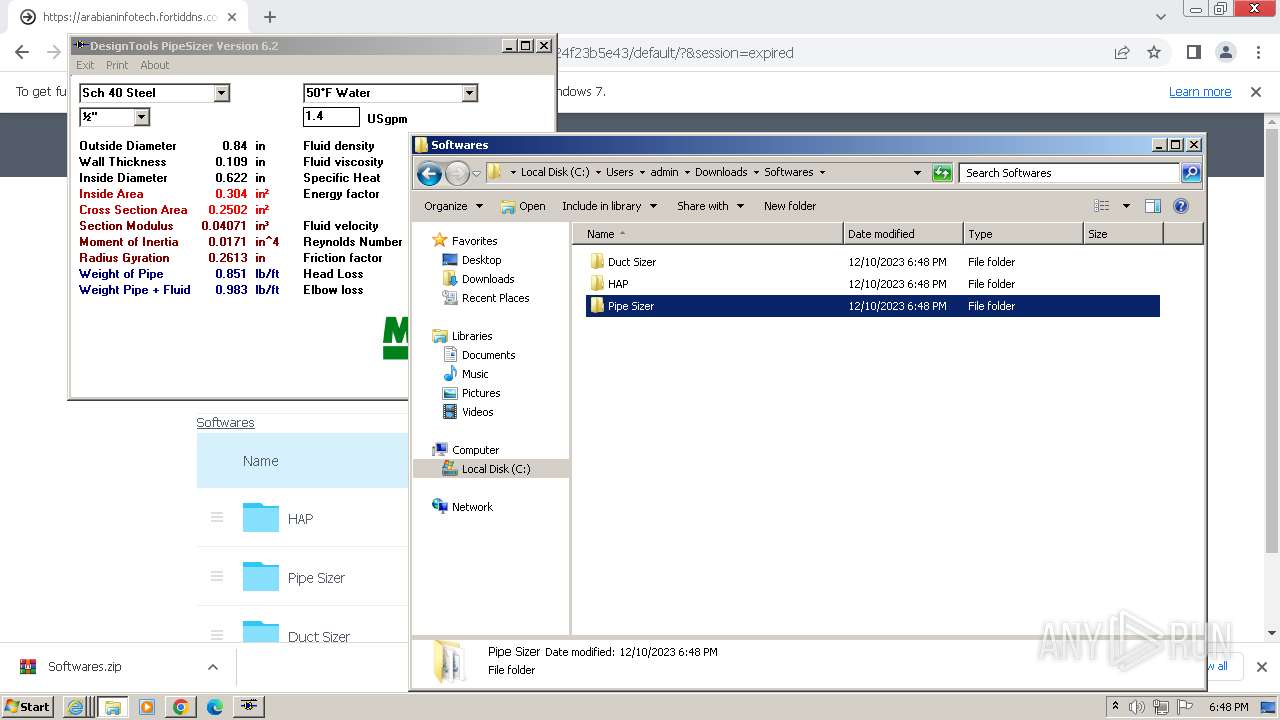This screenshot has height=720, width=1280.
Task: Select the Pipe Sizer row in Explorer
Action: click(872, 306)
